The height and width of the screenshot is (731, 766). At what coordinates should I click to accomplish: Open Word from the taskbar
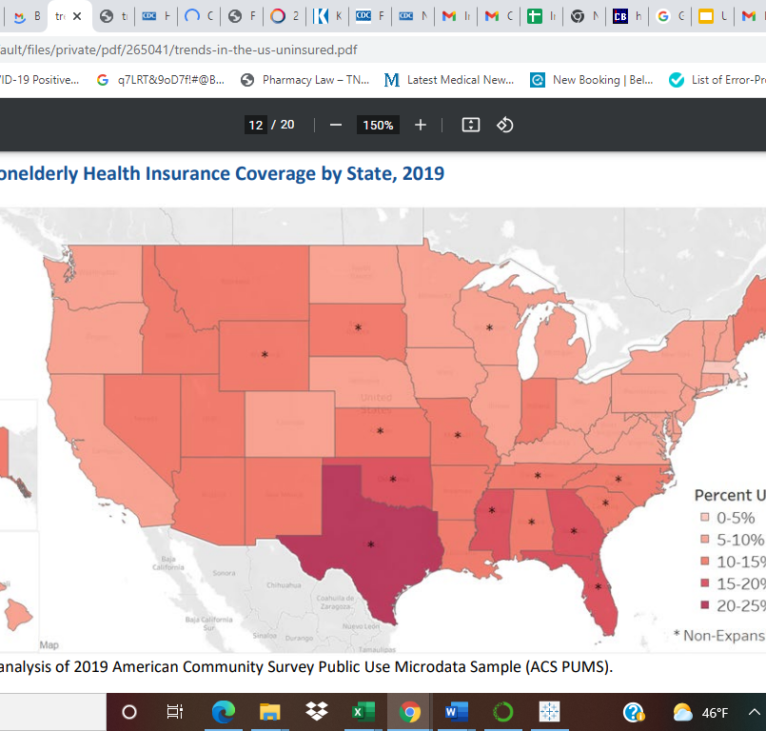456,712
